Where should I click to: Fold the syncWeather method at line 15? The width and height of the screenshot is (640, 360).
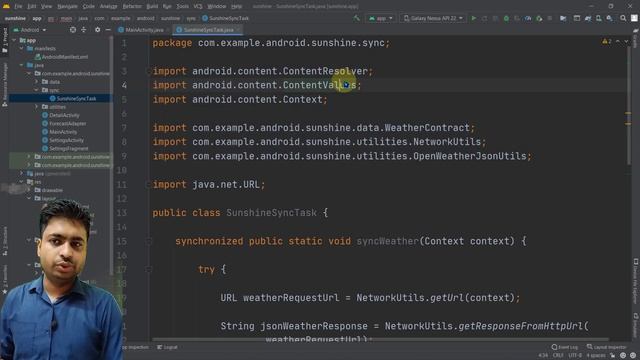click(x=149, y=241)
